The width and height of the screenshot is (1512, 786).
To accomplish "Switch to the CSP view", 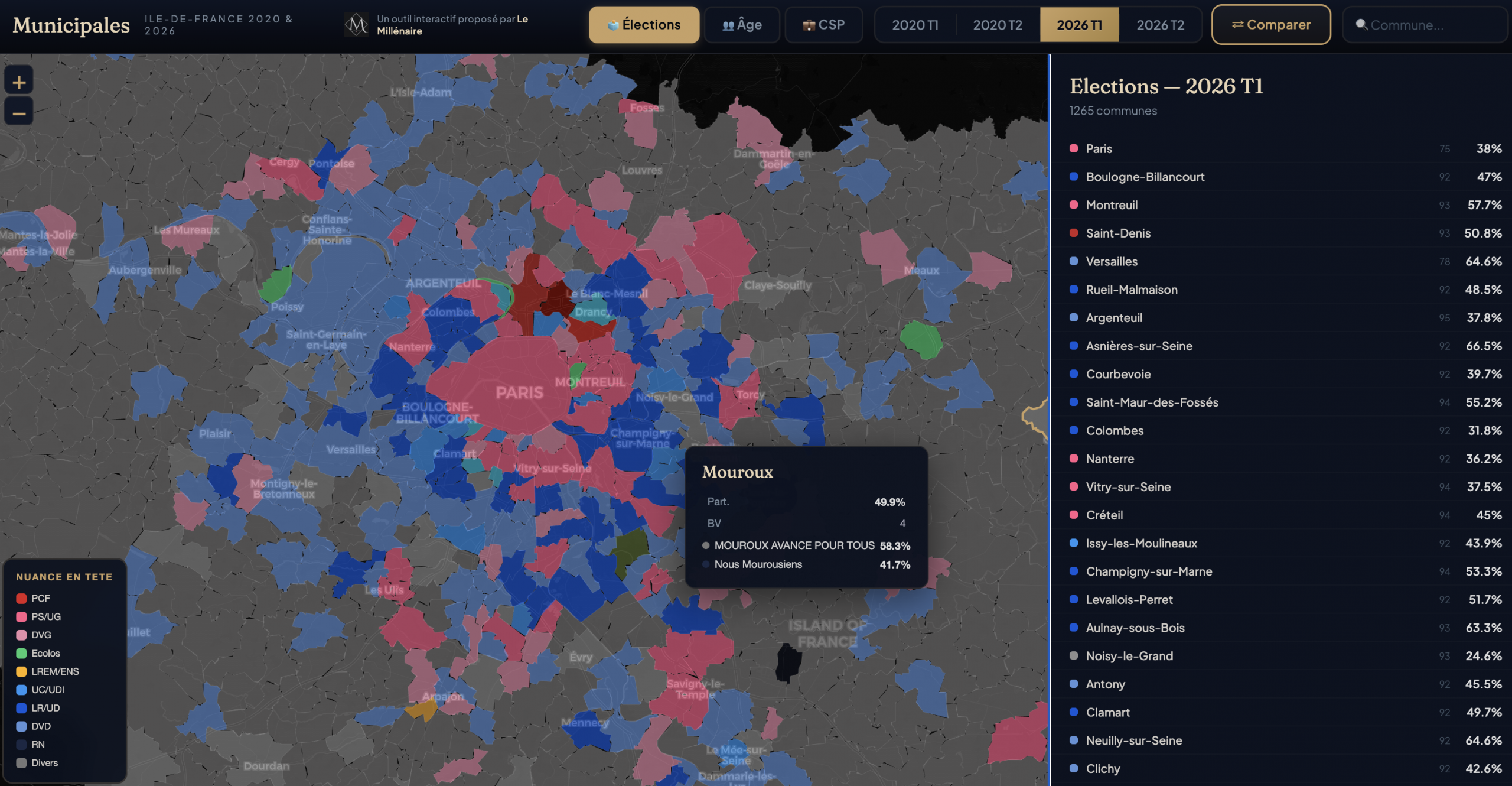I will coord(823,25).
